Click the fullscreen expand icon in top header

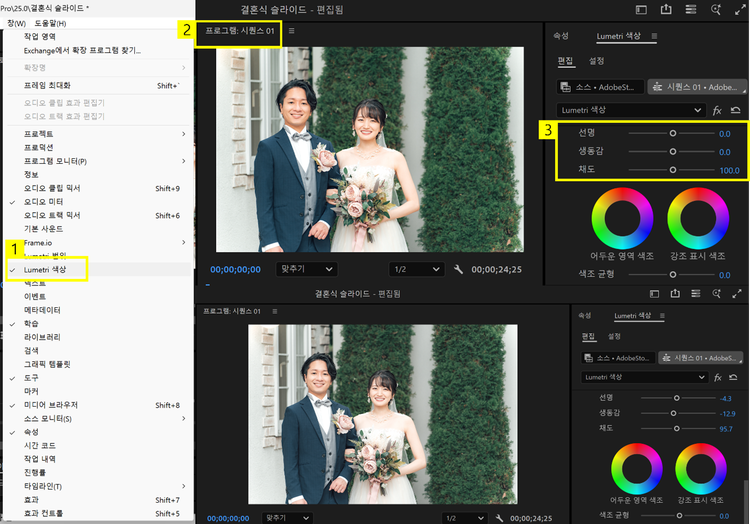[x=739, y=9]
